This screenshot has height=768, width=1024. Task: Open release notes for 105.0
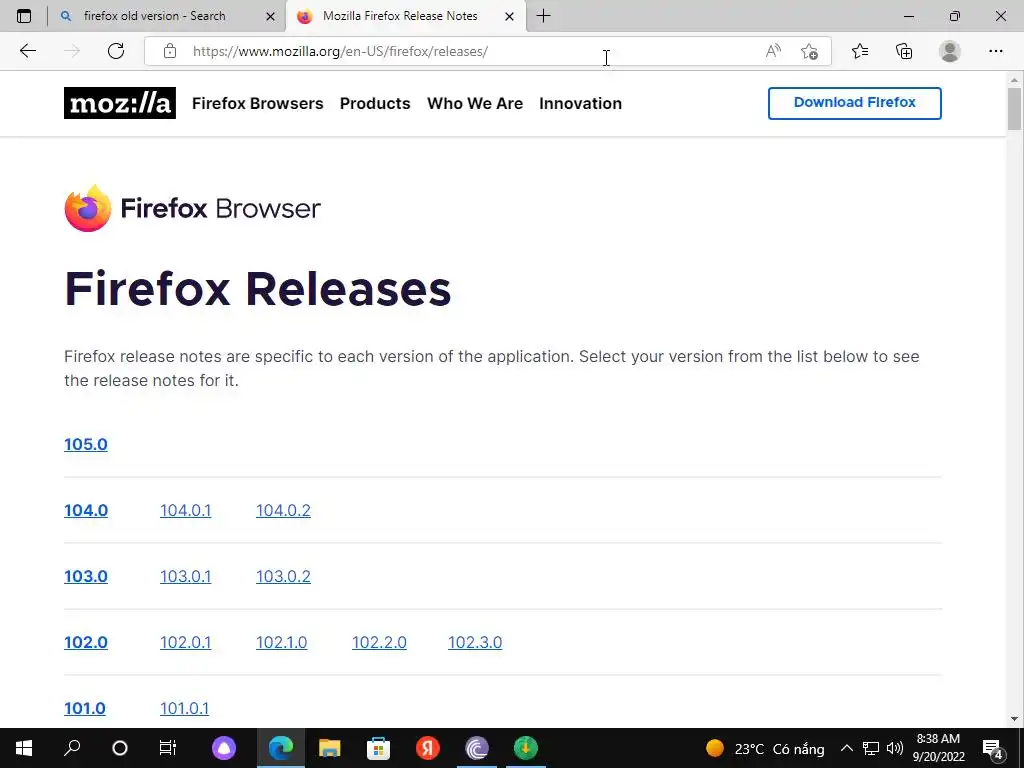tap(86, 444)
